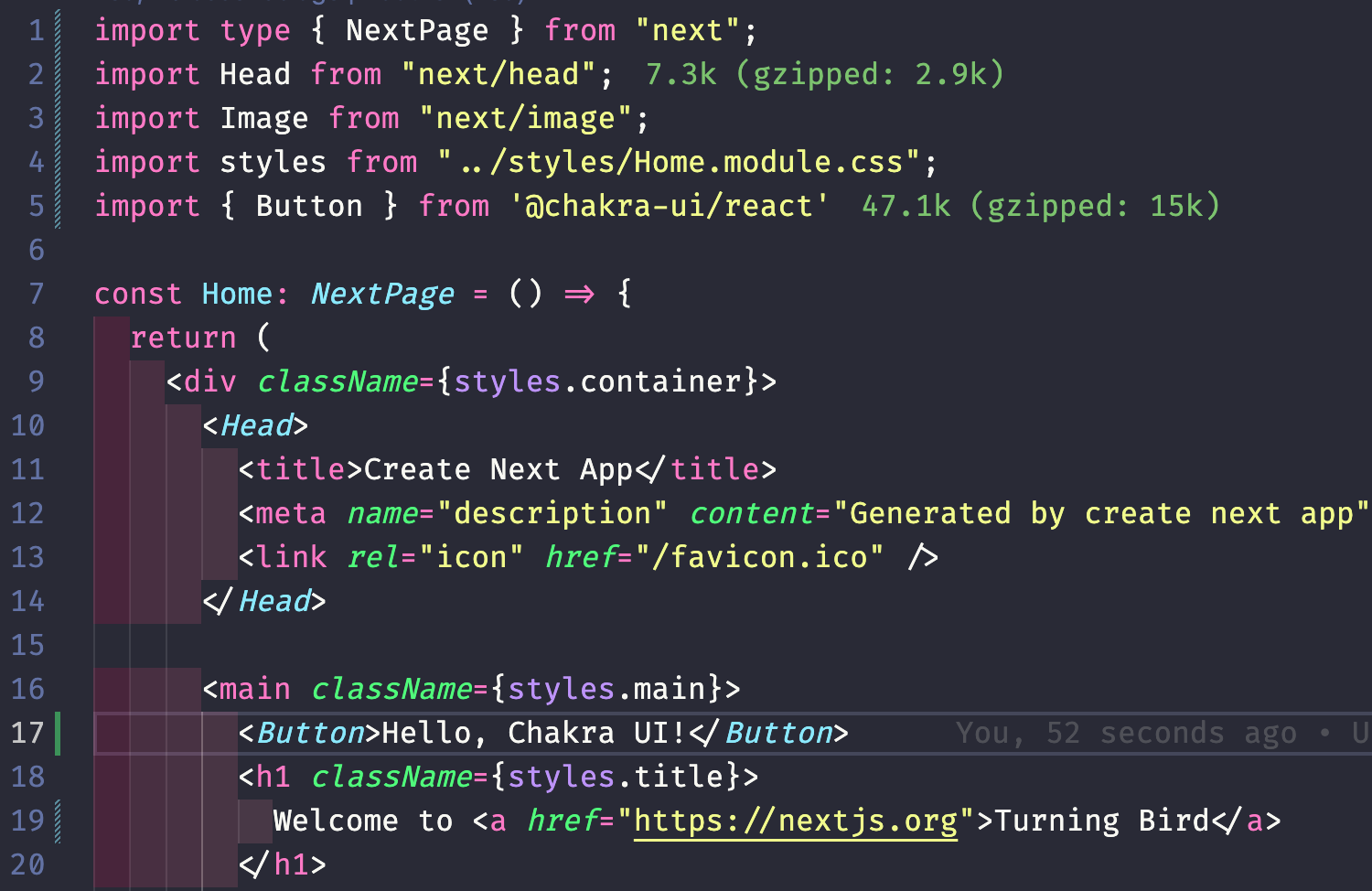Image resolution: width=1372 pixels, height=891 pixels.
Task: Click styles.container in the div className
Action: [x=597, y=381]
